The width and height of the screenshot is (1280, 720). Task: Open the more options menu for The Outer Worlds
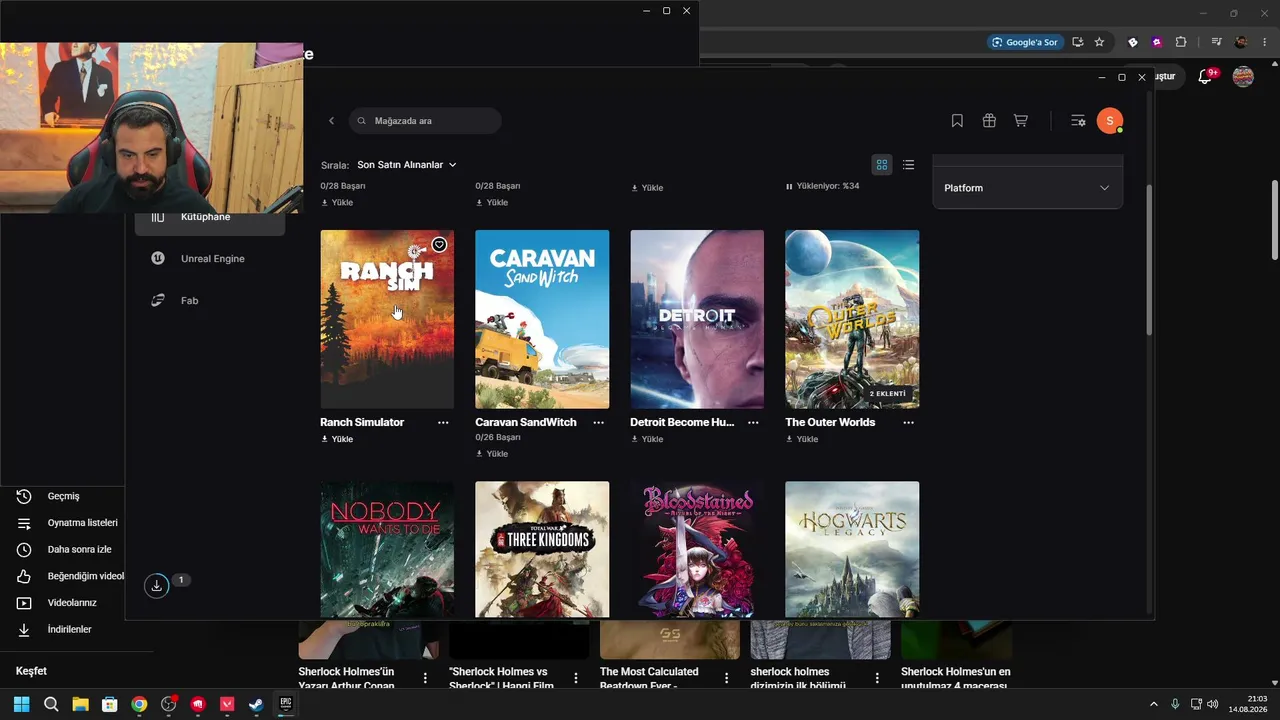click(x=908, y=423)
